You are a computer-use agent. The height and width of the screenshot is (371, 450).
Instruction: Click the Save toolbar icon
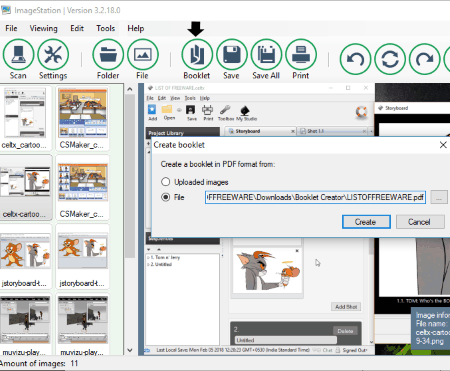[x=232, y=55]
